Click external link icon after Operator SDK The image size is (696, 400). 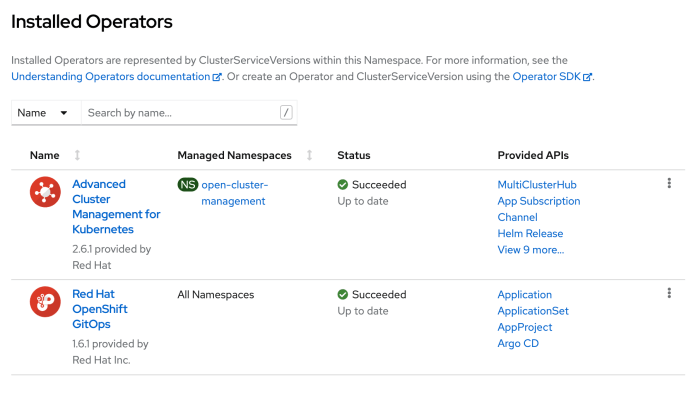pyautogui.click(x=587, y=77)
